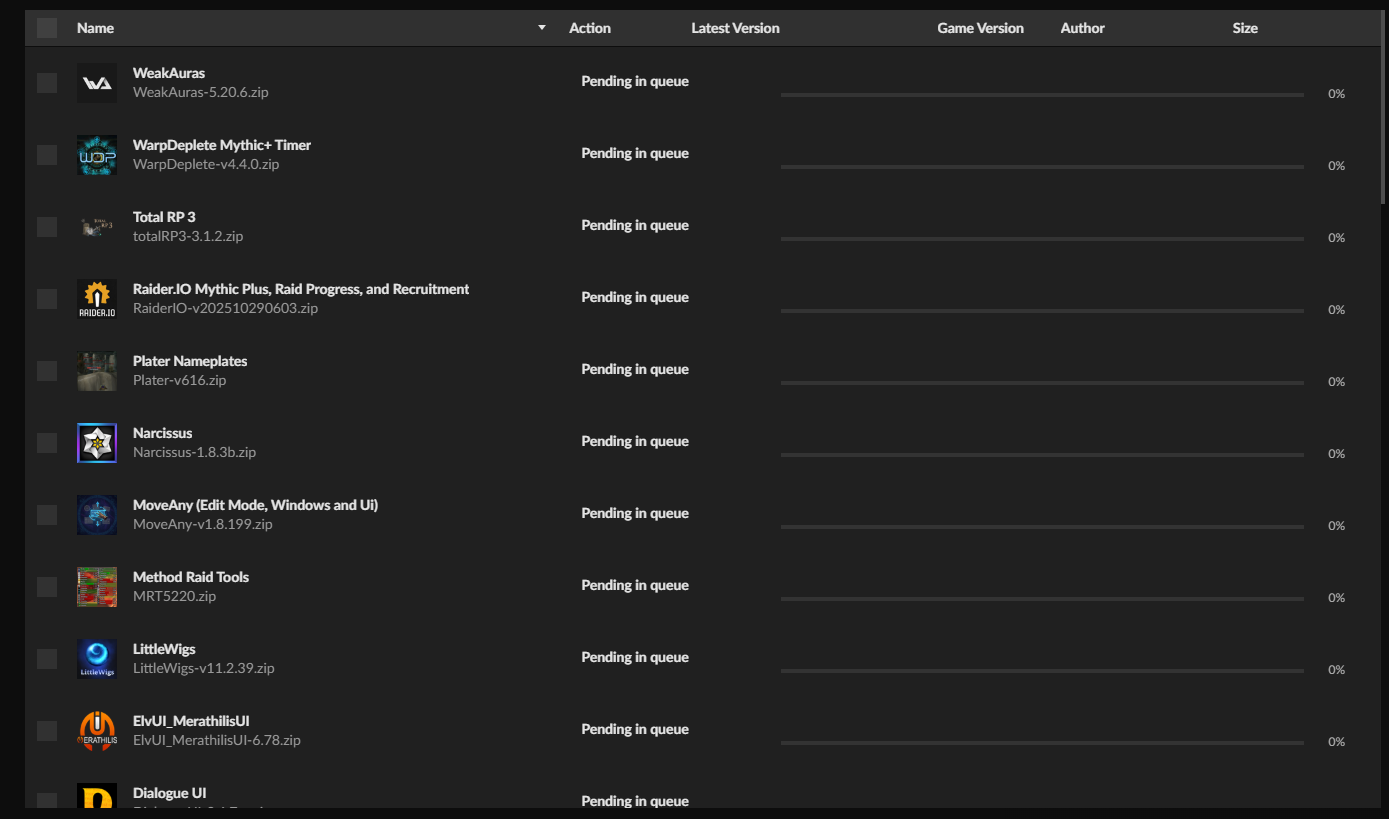
Task: Click the Narcissus addon name
Action: coord(162,433)
